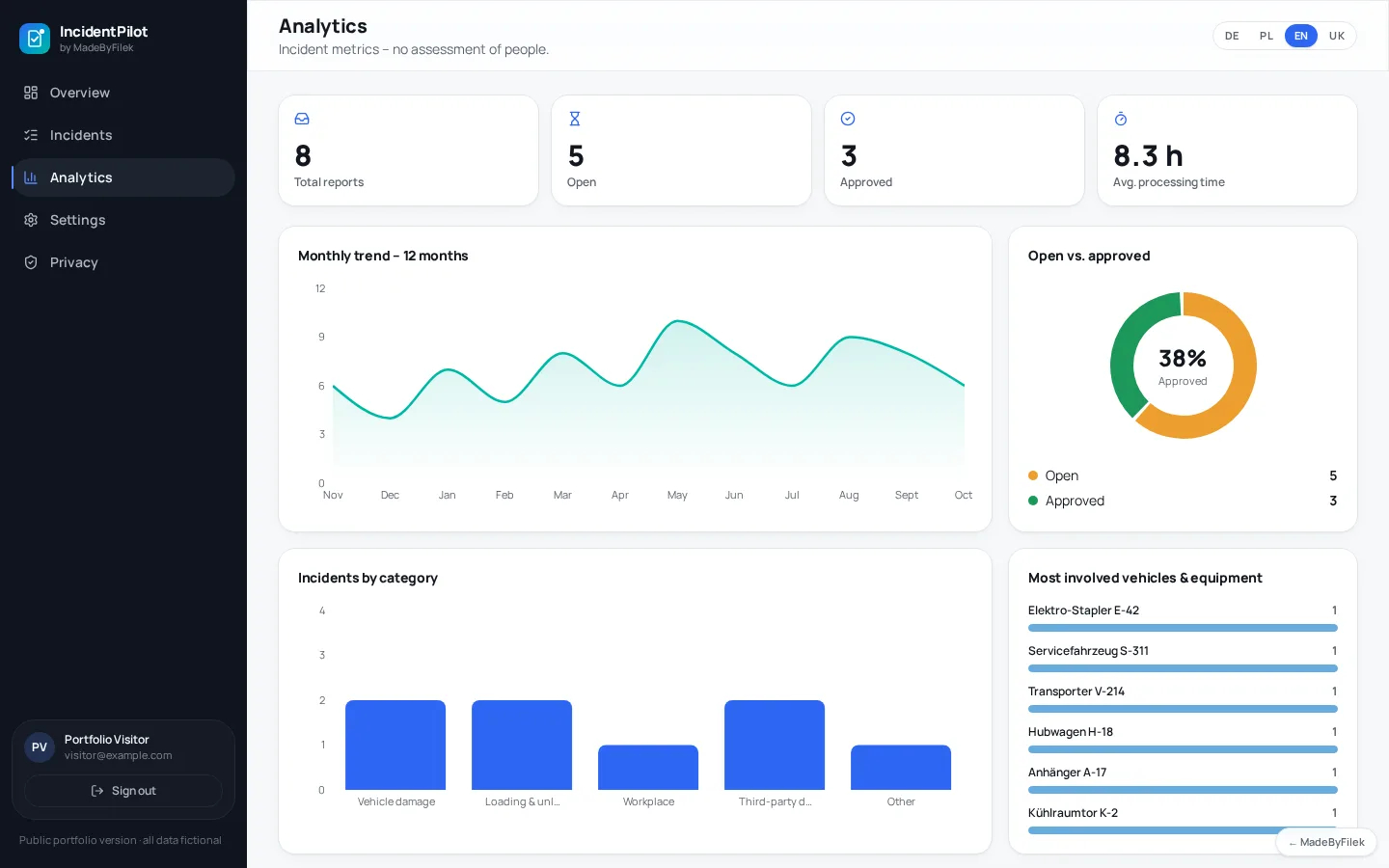1389x868 pixels.
Task: Go to the Incidents page
Action: click(123, 135)
